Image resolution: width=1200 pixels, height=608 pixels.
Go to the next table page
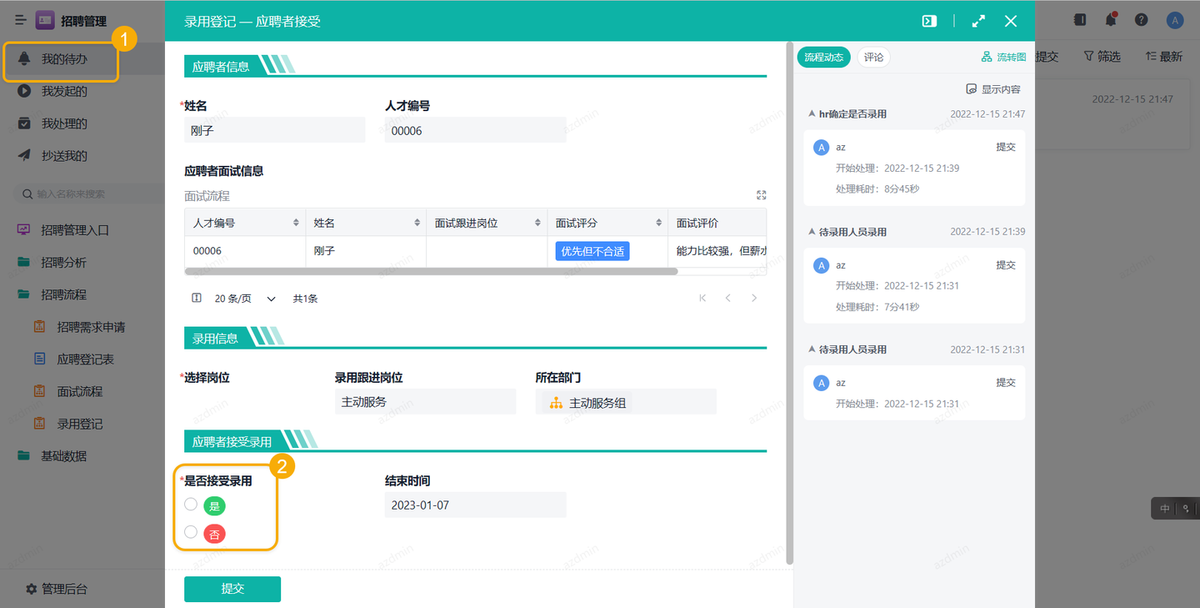click(754, 298)
